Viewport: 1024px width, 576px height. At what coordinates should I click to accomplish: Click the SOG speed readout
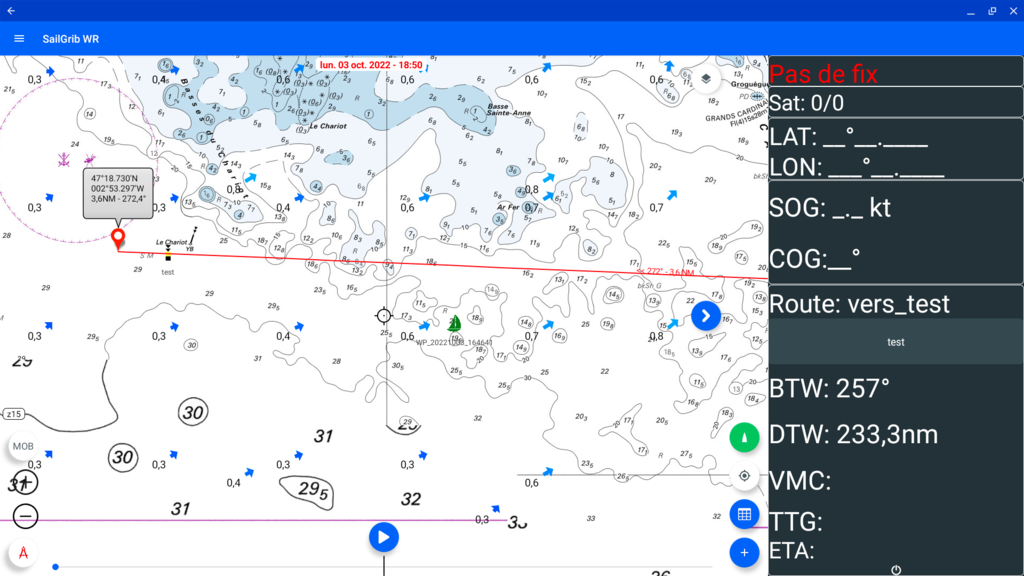pyautogui.click(x=830, y=208)
